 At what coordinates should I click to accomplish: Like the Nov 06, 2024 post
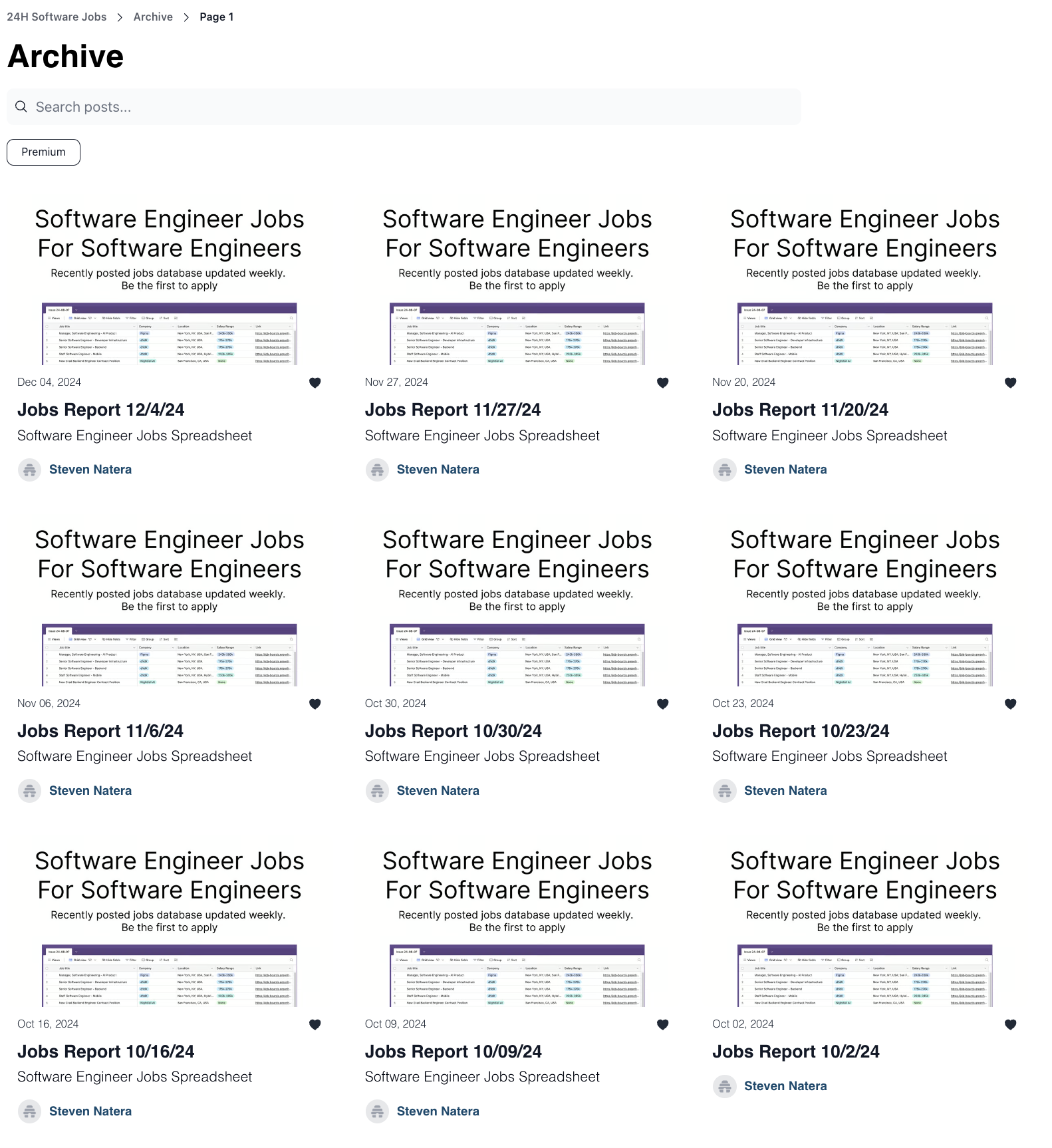[315, 704]
